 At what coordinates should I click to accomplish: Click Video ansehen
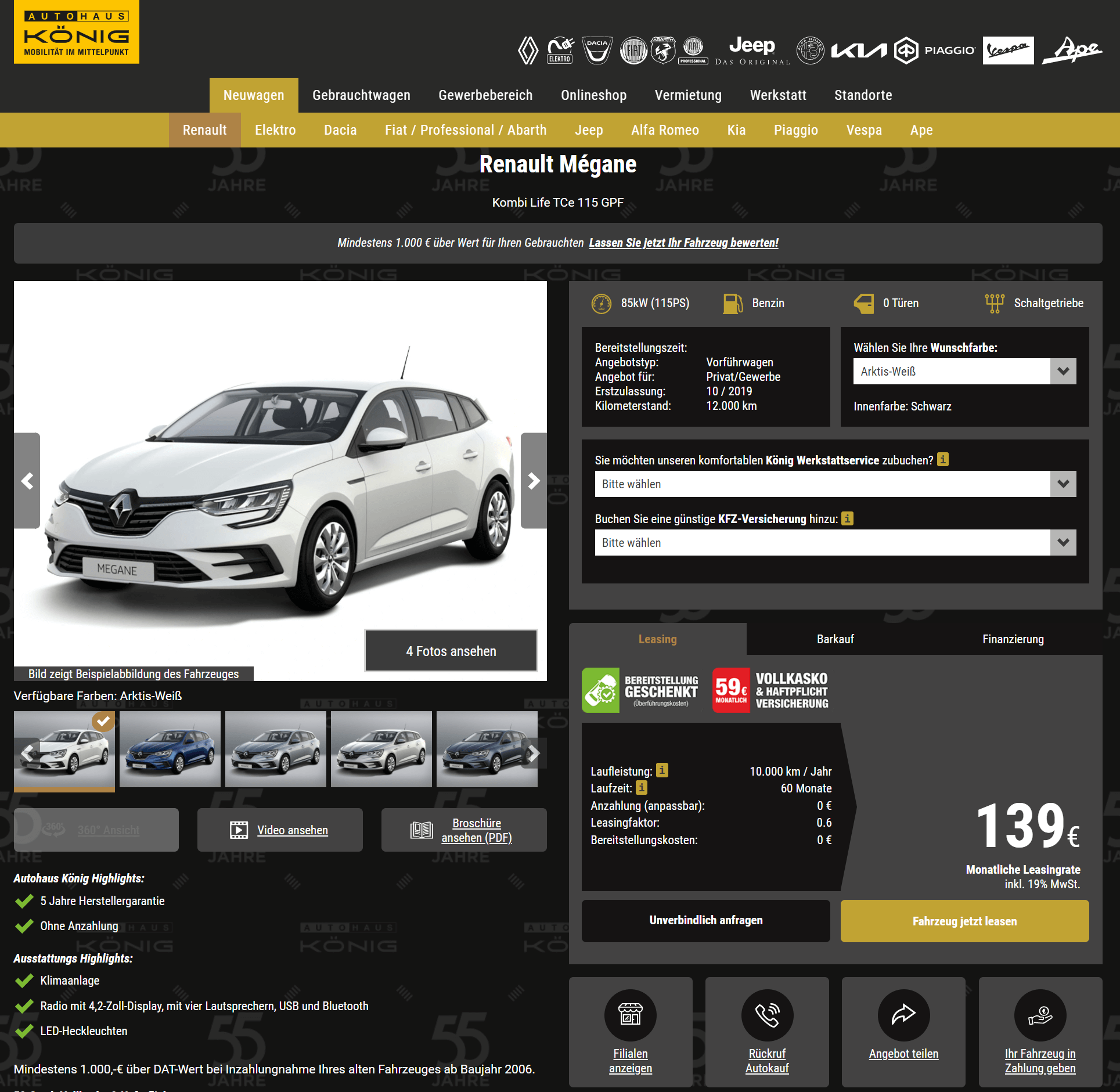tap(280, 830)
